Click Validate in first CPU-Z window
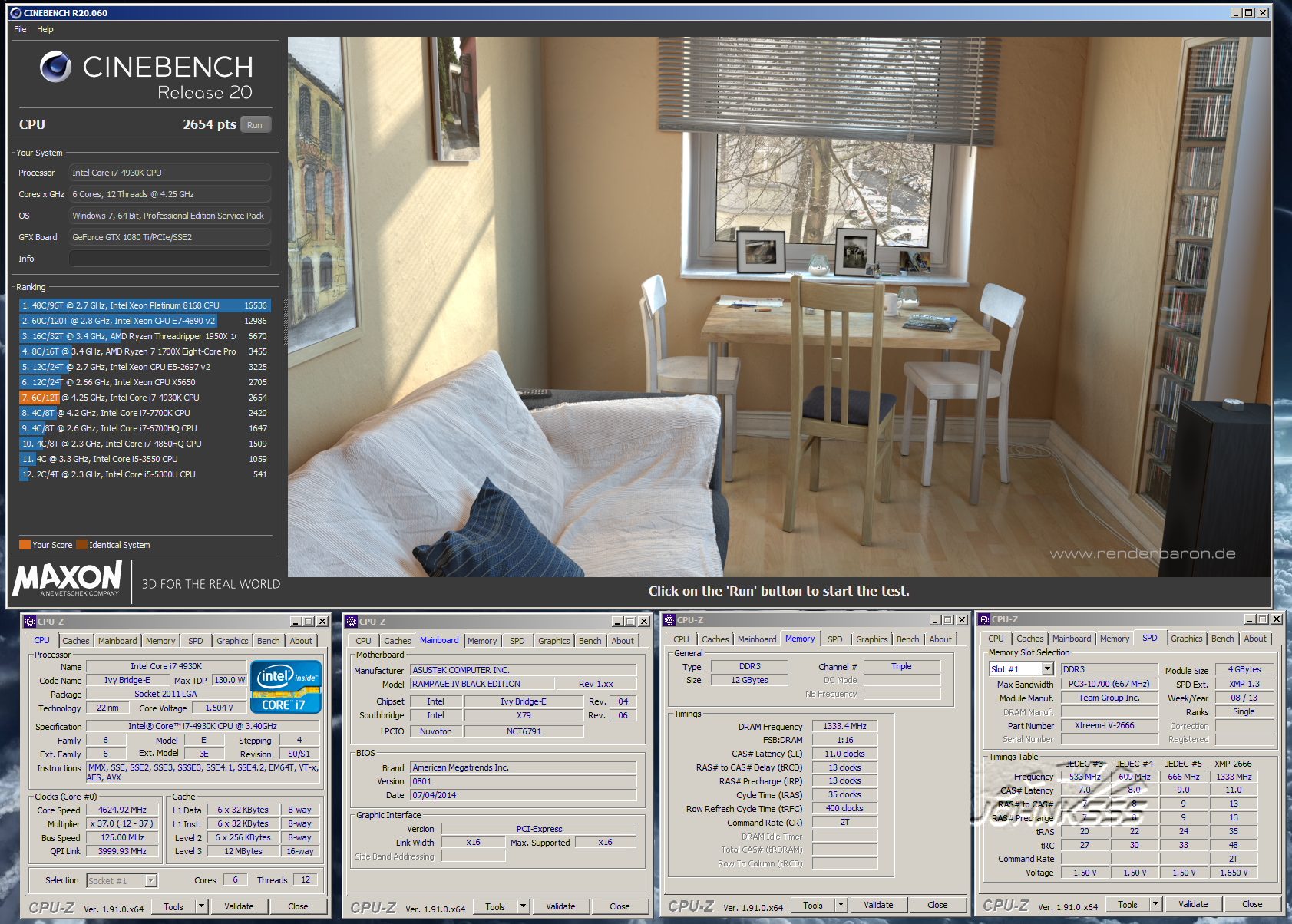This screenshot has width=1292, height=924. tap(239, 906)
